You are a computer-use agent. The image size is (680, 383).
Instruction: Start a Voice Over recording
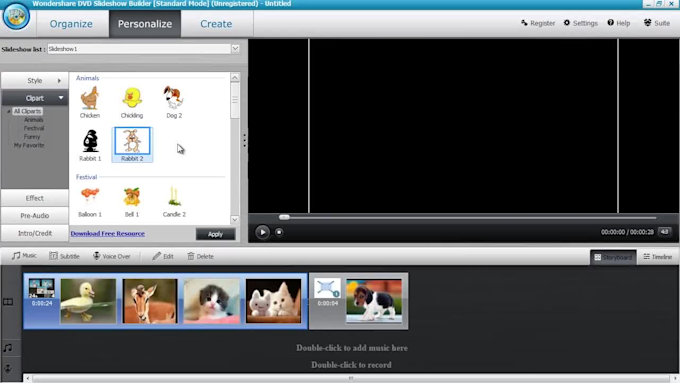(111, 256)
